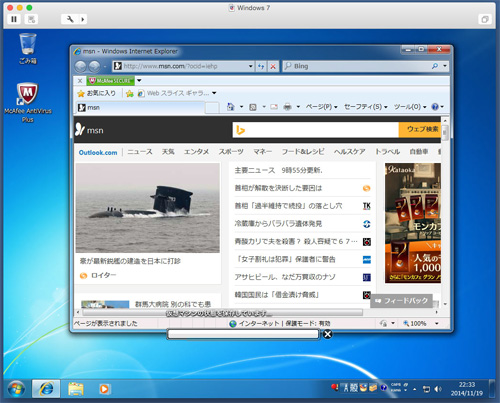Go back with IE back arrow button
500x403 pixels.
tap(81, 66)
